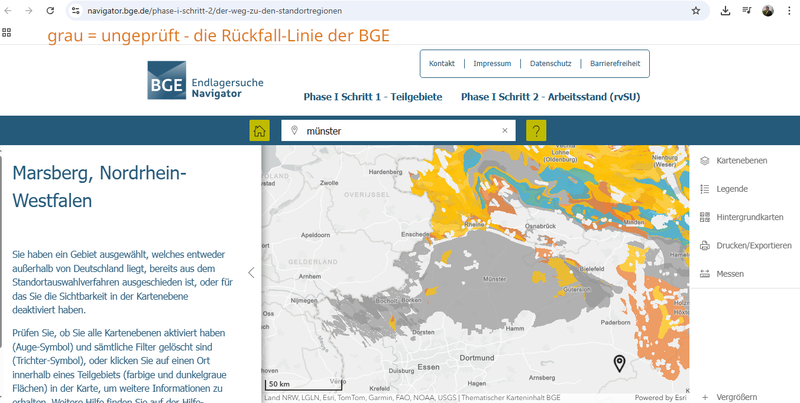Bookmark this page with the star icon
Viewport: 800px width, 403px height.
tap(696, 10)
